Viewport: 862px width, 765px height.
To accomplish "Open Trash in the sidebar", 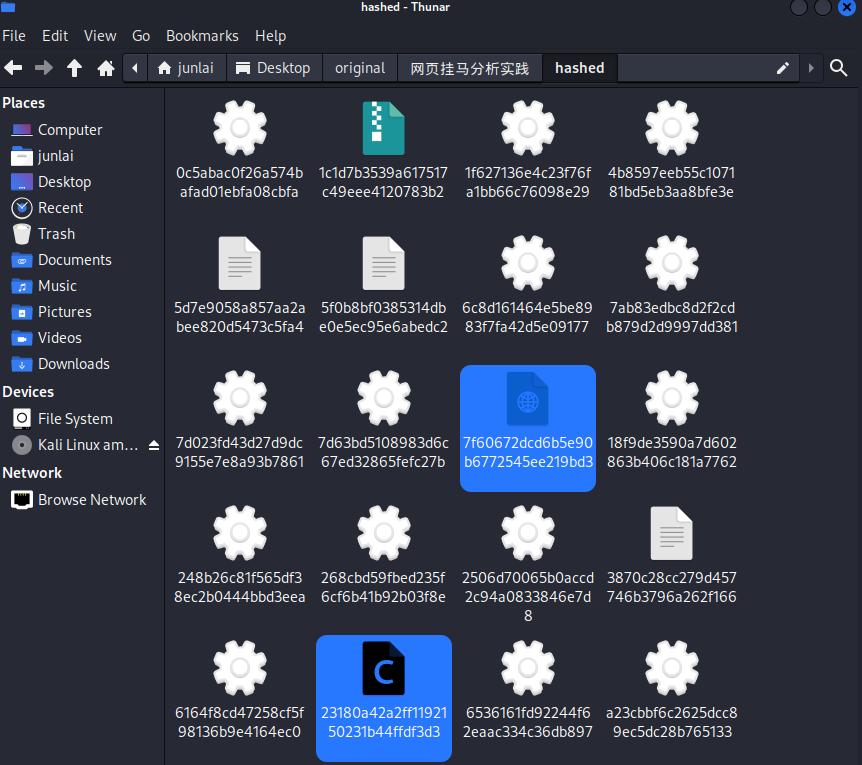I will pyautogui.click(x=56, y=234).
